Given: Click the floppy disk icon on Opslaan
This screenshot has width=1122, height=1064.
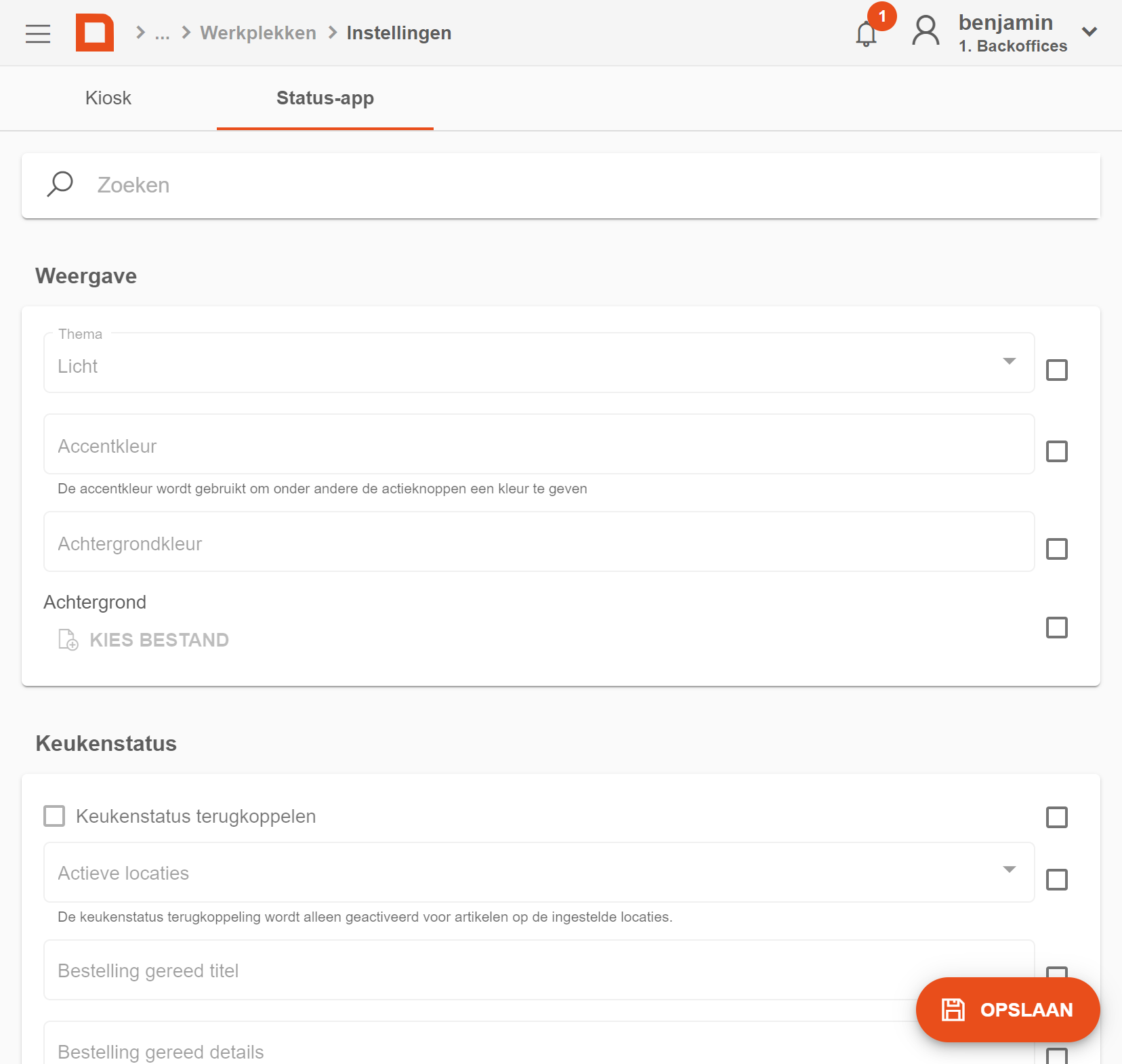Looking at the screenshot, I should tap(953, 1010).
